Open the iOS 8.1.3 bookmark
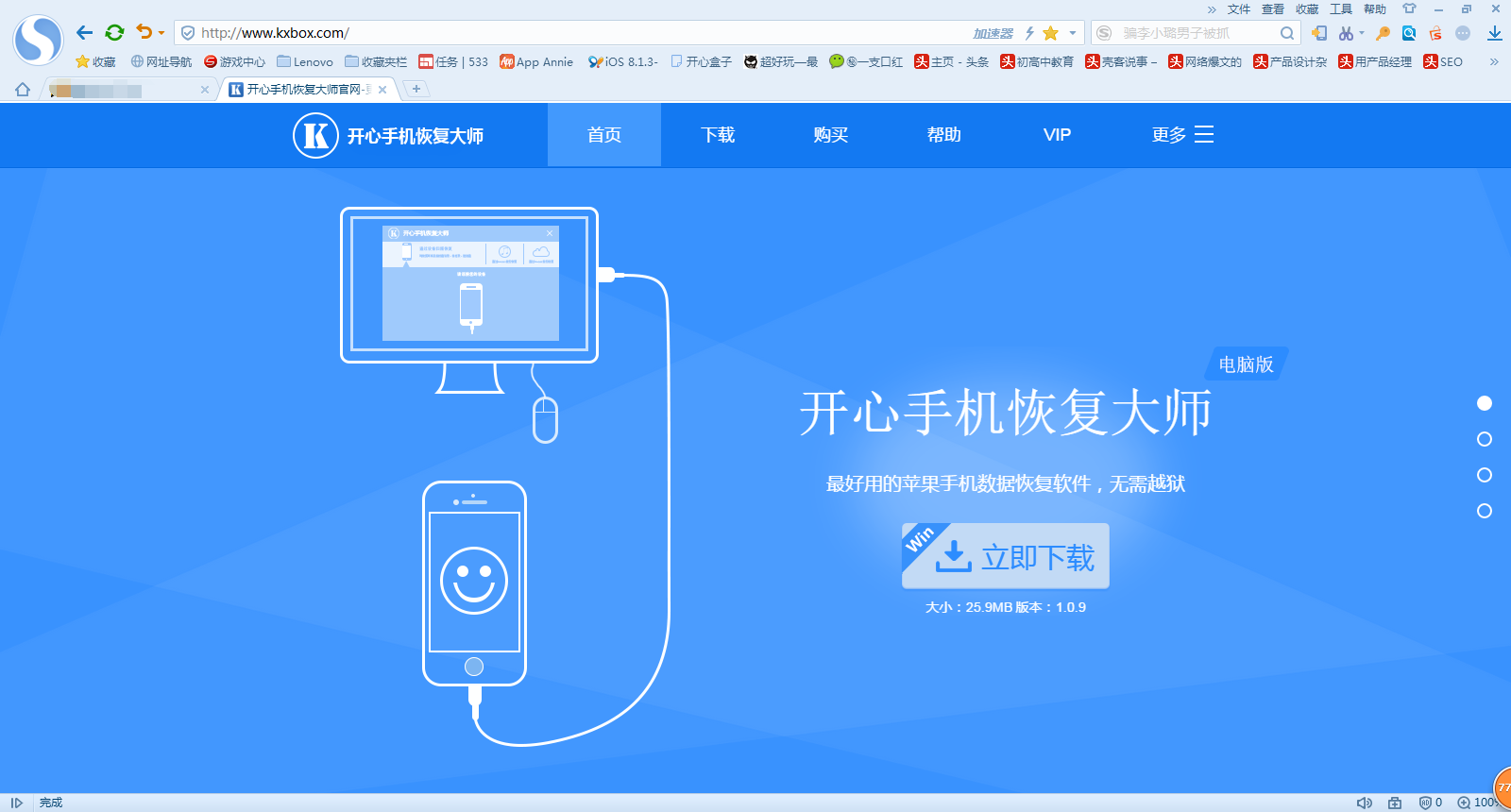 (622, 61)
